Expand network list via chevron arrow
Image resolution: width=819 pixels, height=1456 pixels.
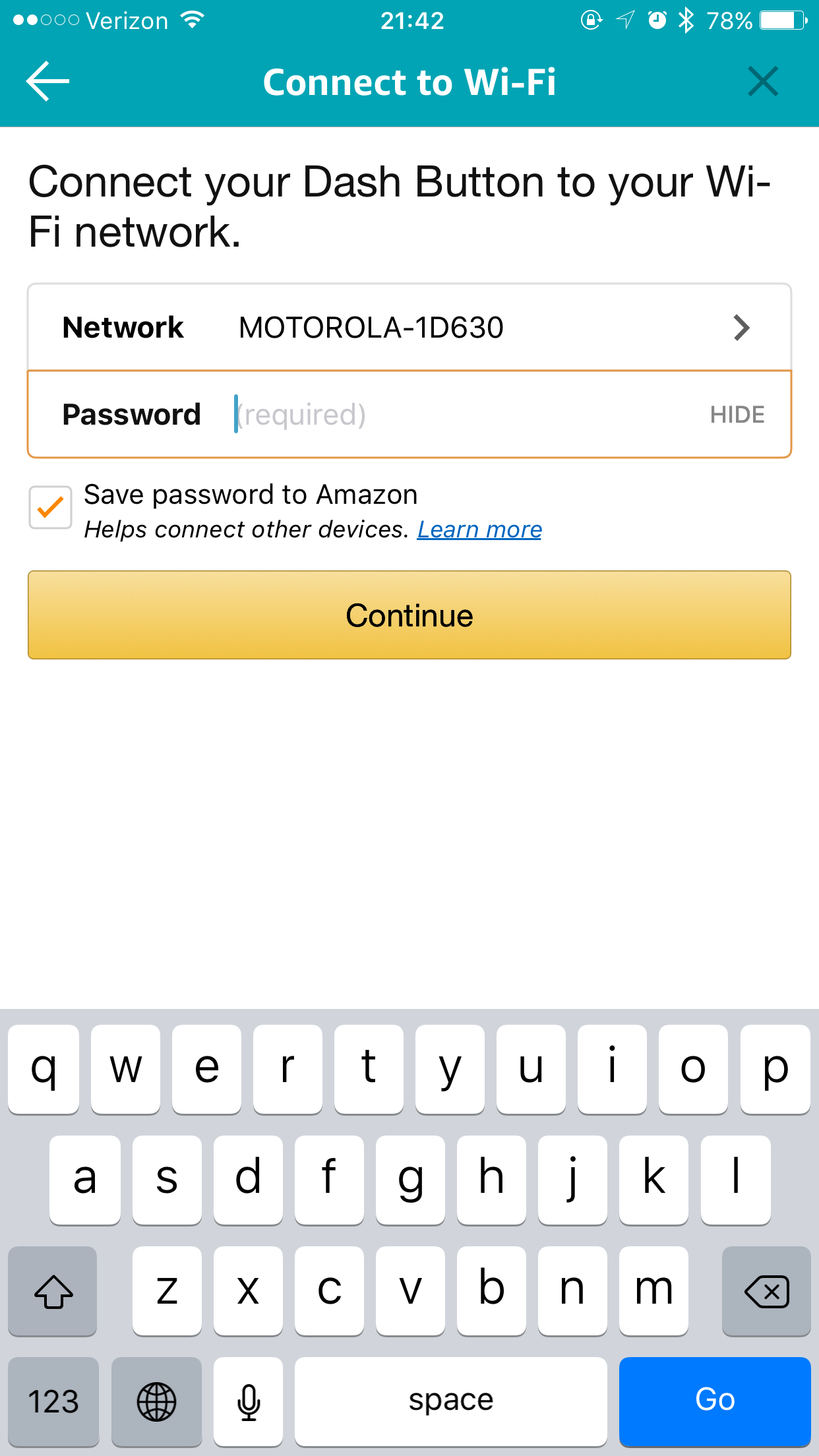[x=742, y=328]
